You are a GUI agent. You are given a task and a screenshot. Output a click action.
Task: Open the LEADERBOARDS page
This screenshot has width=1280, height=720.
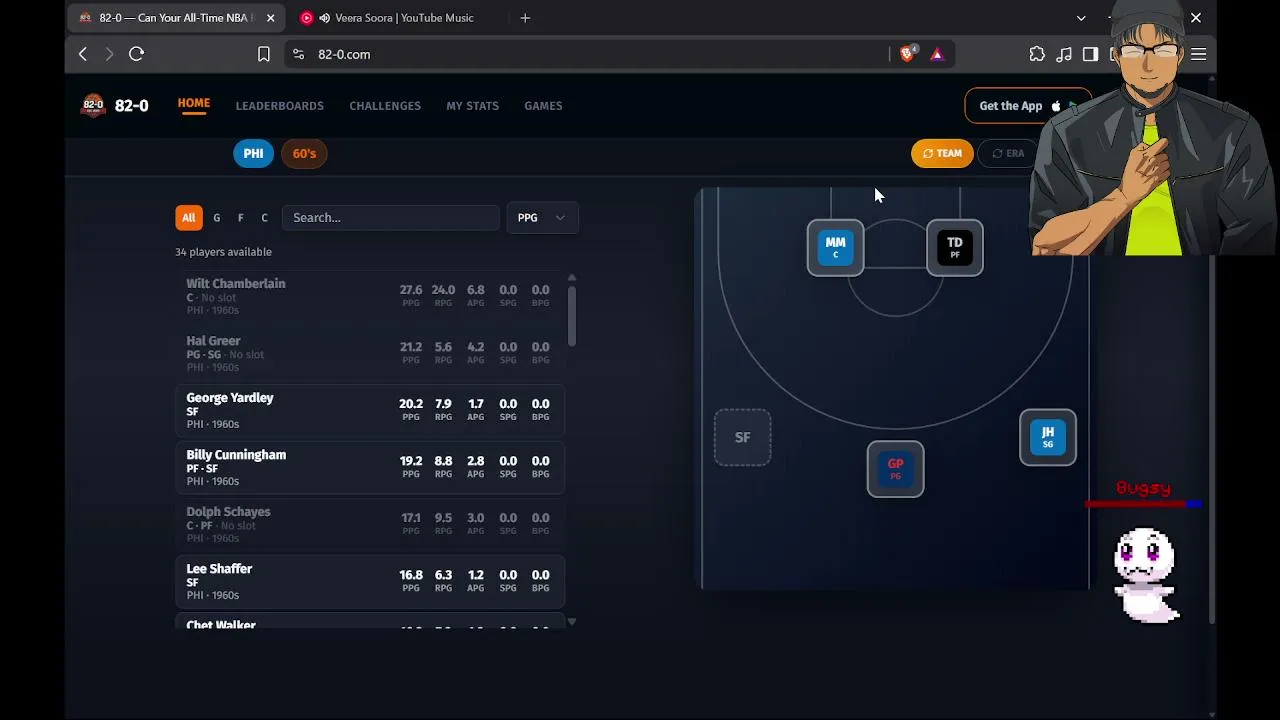coord(280,106)
